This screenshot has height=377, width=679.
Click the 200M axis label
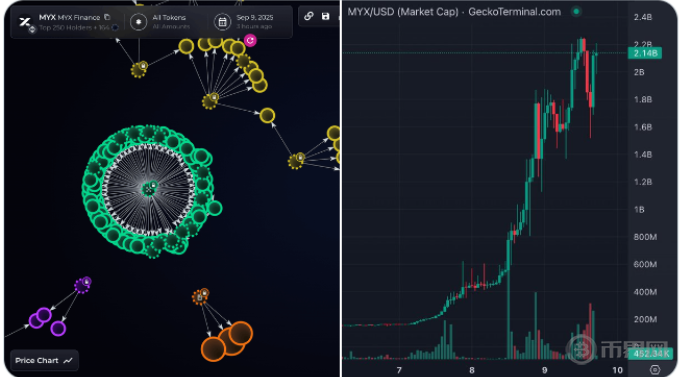[645, 319]
